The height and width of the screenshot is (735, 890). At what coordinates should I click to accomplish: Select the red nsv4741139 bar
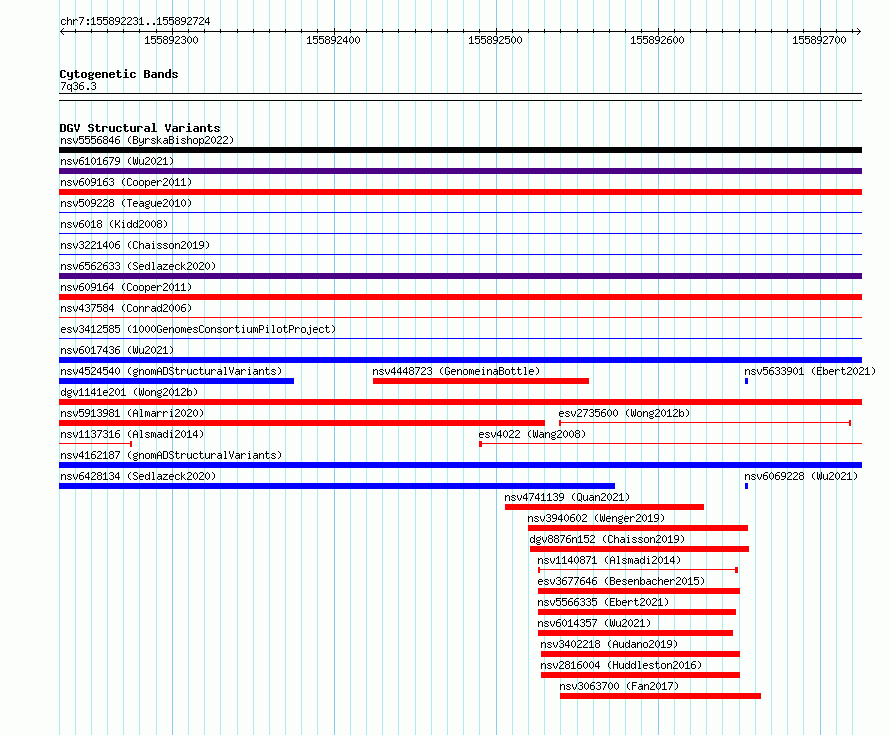point(604,507)
